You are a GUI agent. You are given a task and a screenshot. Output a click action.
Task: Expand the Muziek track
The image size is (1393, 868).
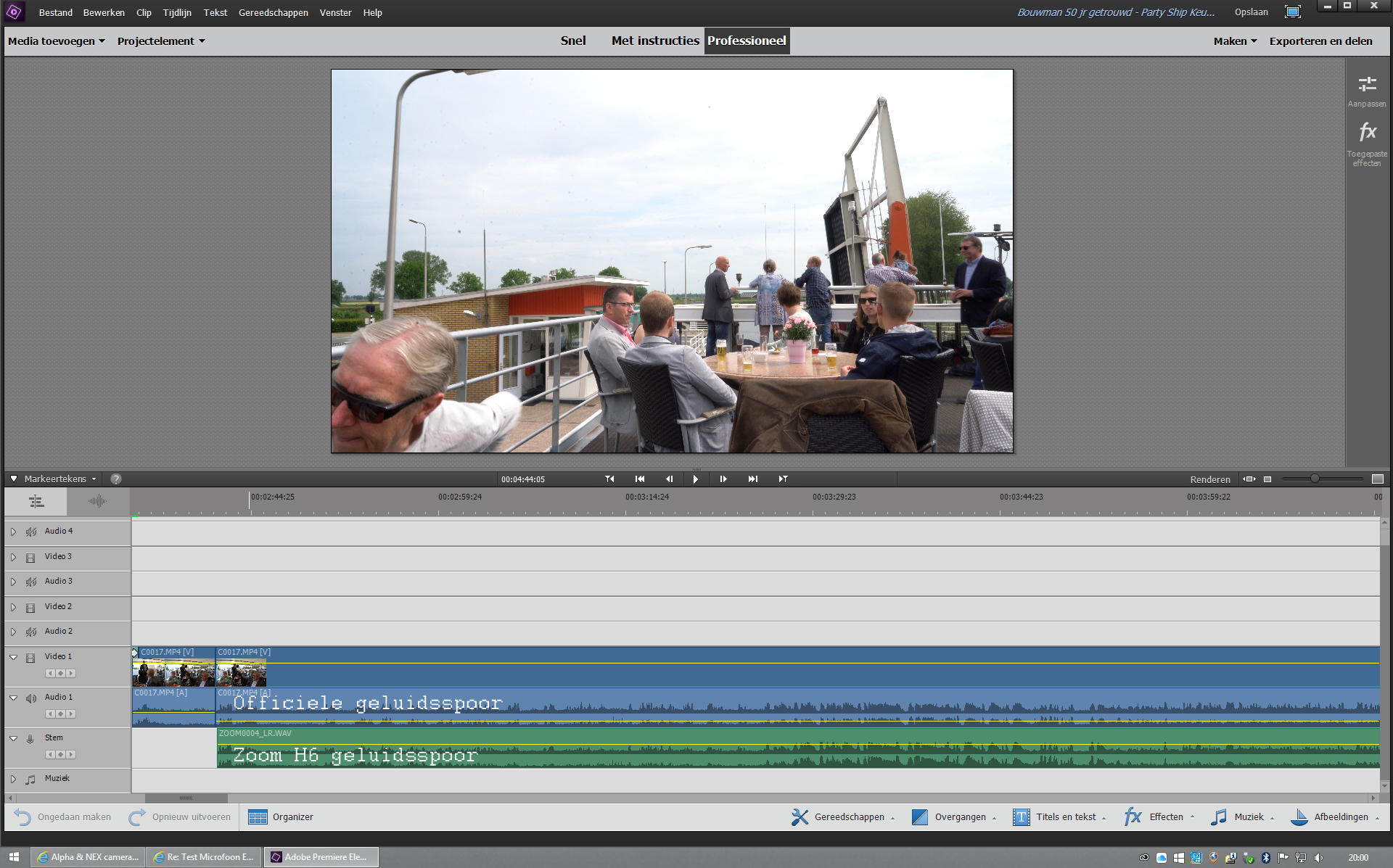pos(13,779)
